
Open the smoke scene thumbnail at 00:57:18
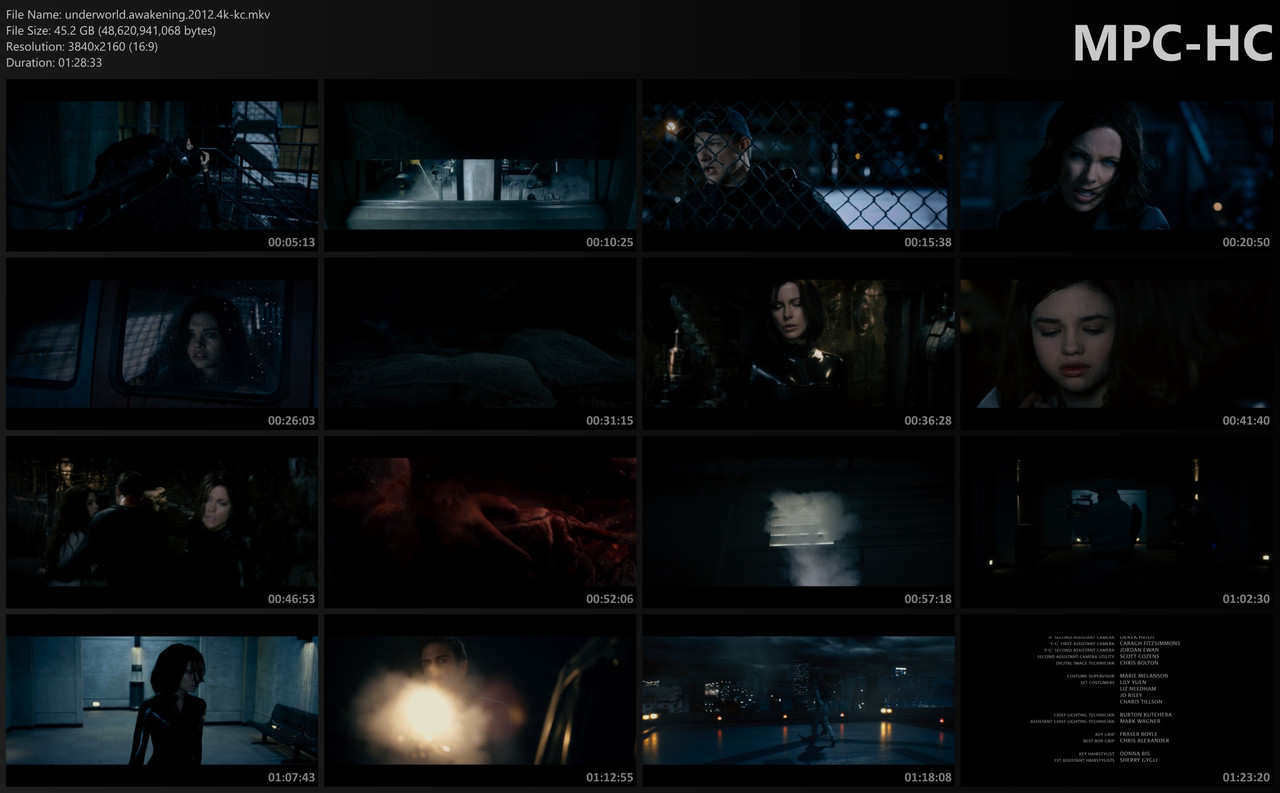pos(797,522)
